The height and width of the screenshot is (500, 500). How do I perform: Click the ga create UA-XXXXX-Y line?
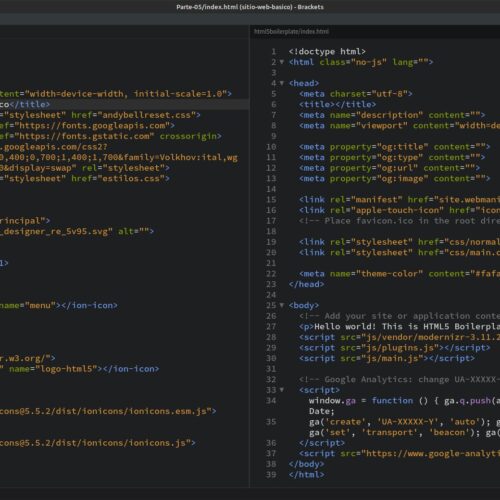click(x=404, y=422)
